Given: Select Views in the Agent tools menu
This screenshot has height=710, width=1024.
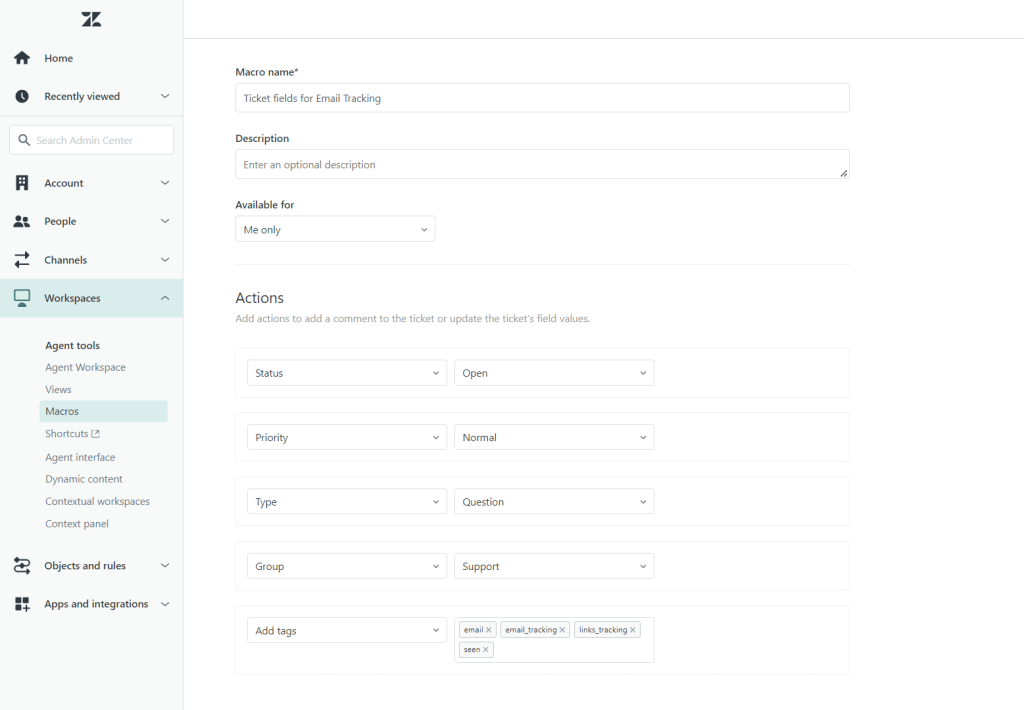Looking at the screenshot, I should click(58, 389).
